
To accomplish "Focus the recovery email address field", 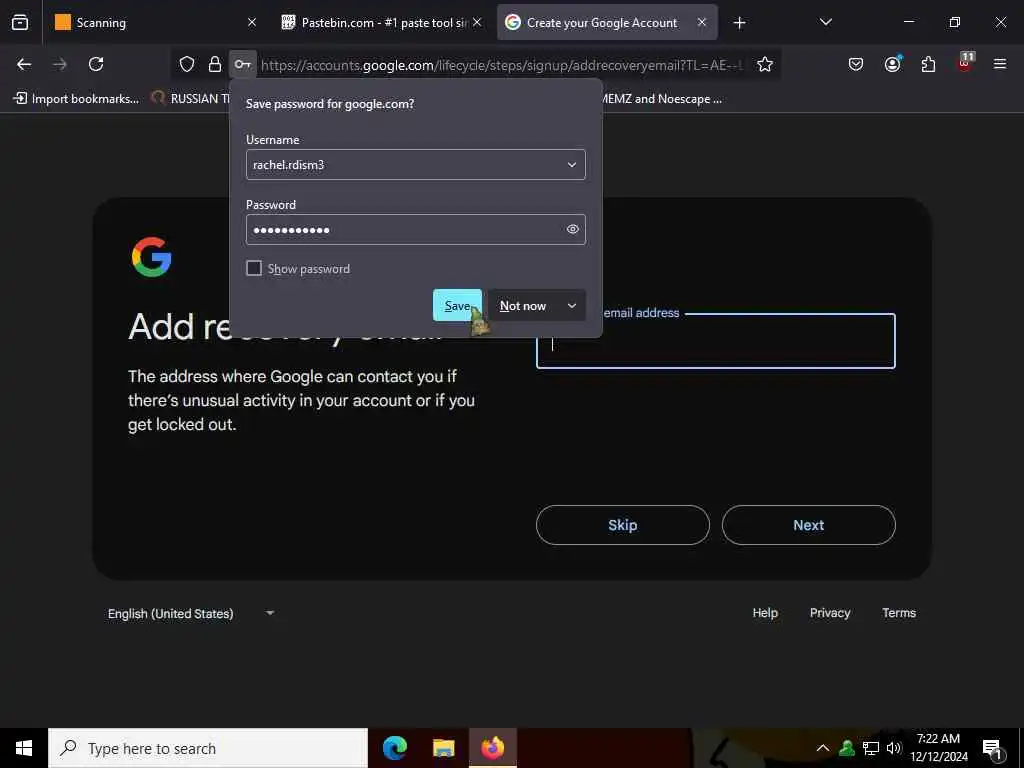I will pos(716,341).
